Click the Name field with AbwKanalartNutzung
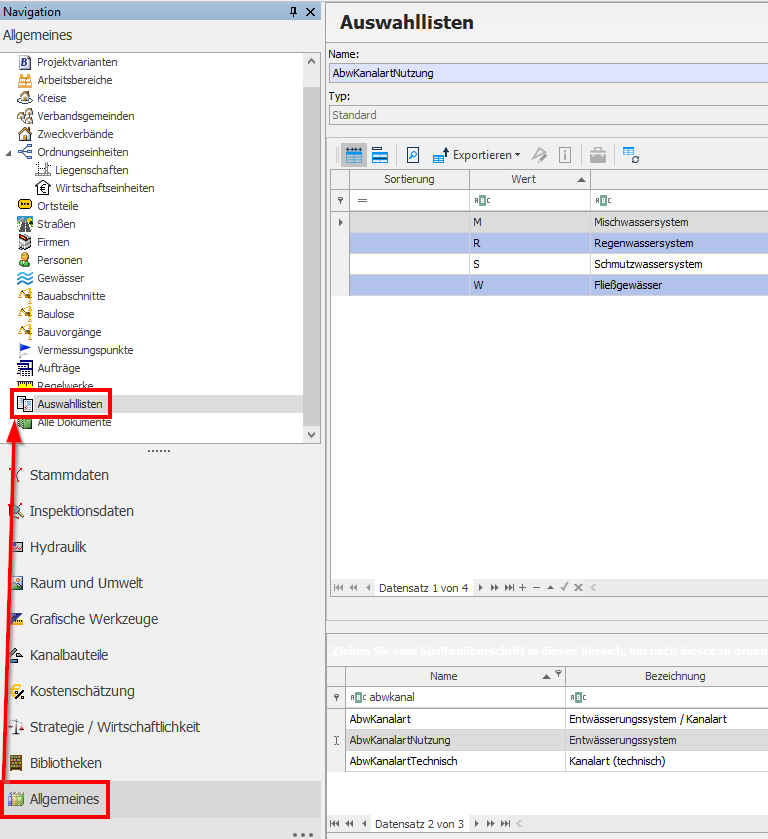 (x=545, y=73)
